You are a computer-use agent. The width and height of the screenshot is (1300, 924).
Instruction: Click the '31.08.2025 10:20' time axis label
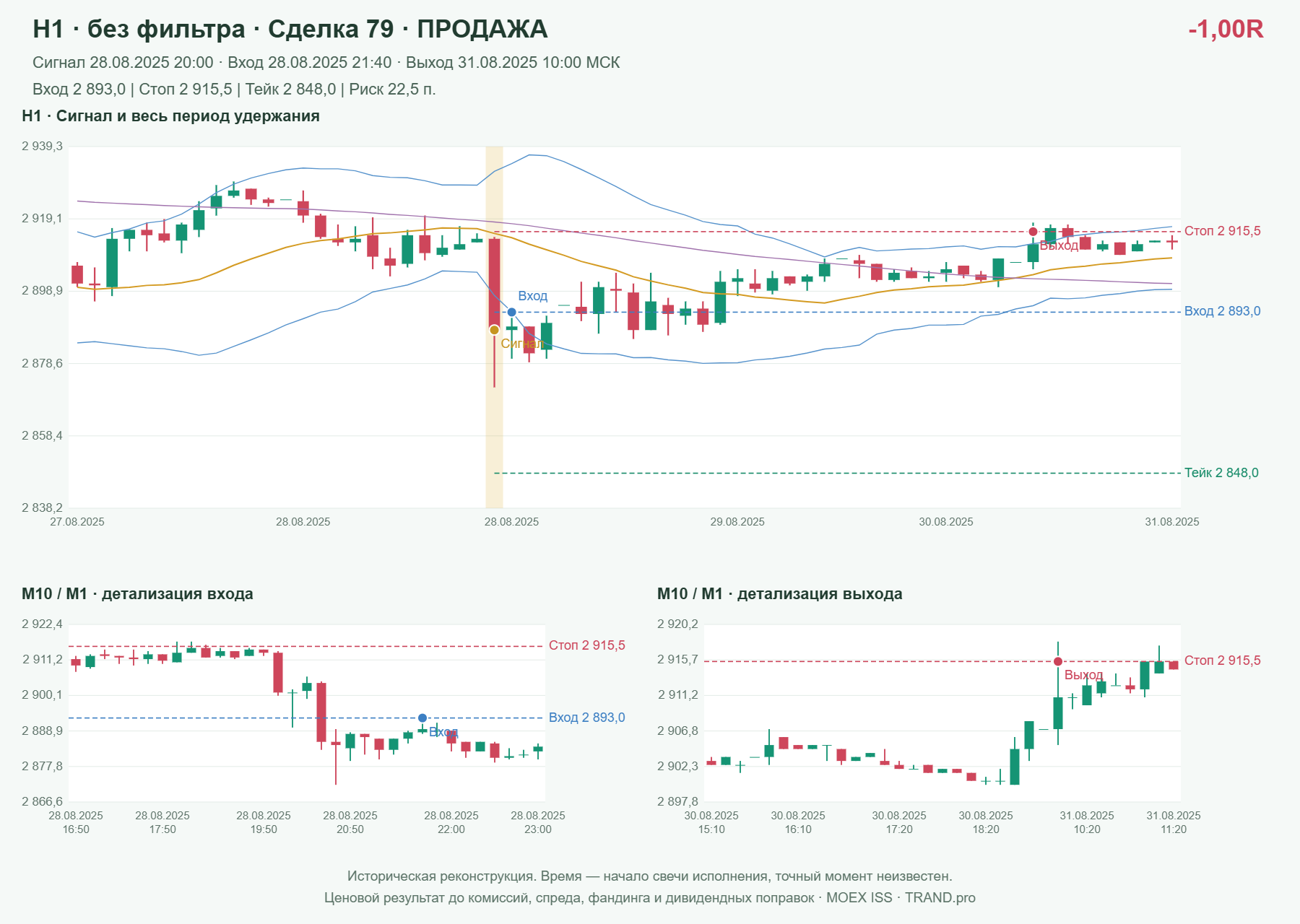click(1087, 822)
